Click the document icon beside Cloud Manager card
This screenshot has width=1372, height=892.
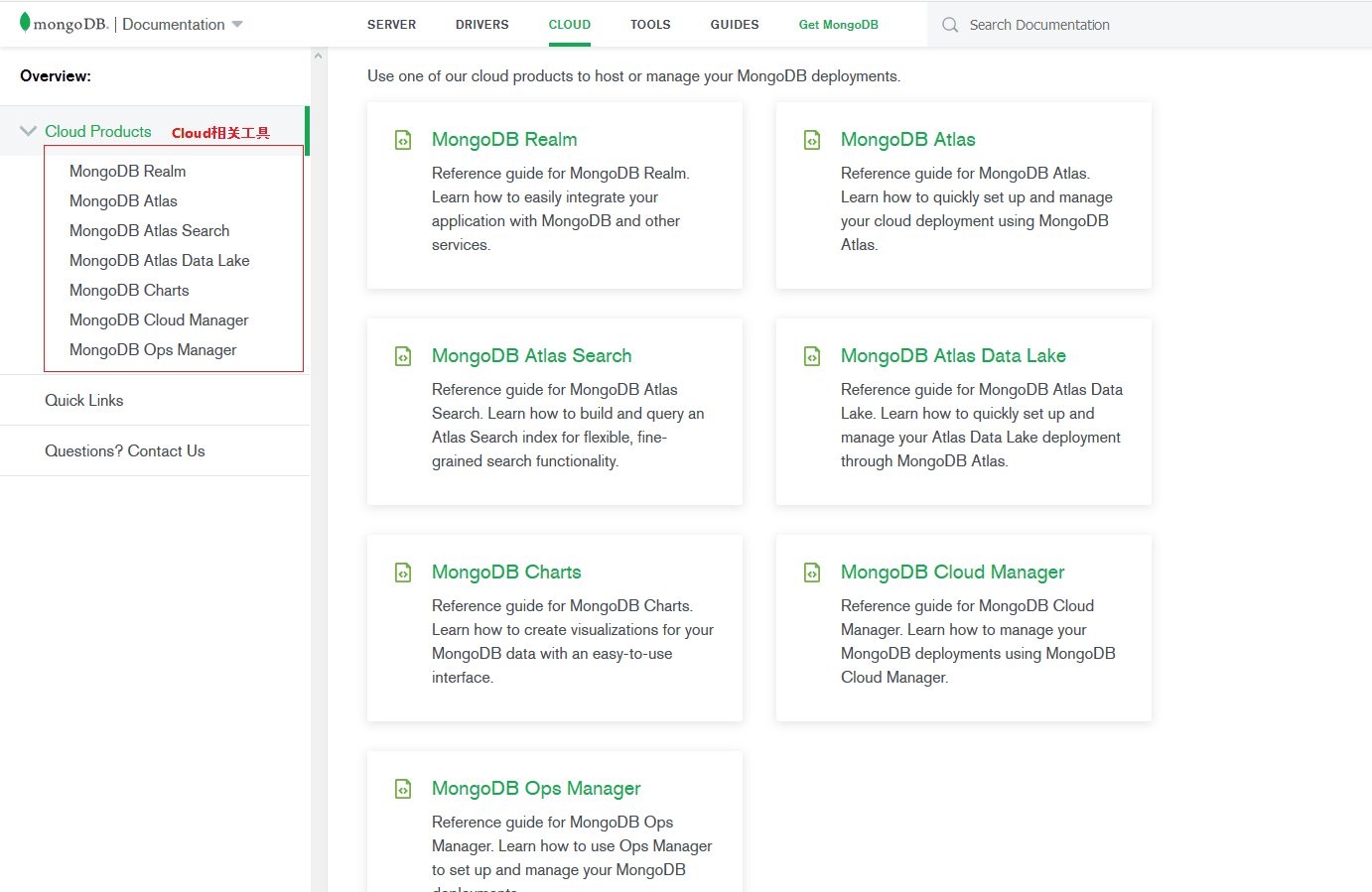point(812,573)
